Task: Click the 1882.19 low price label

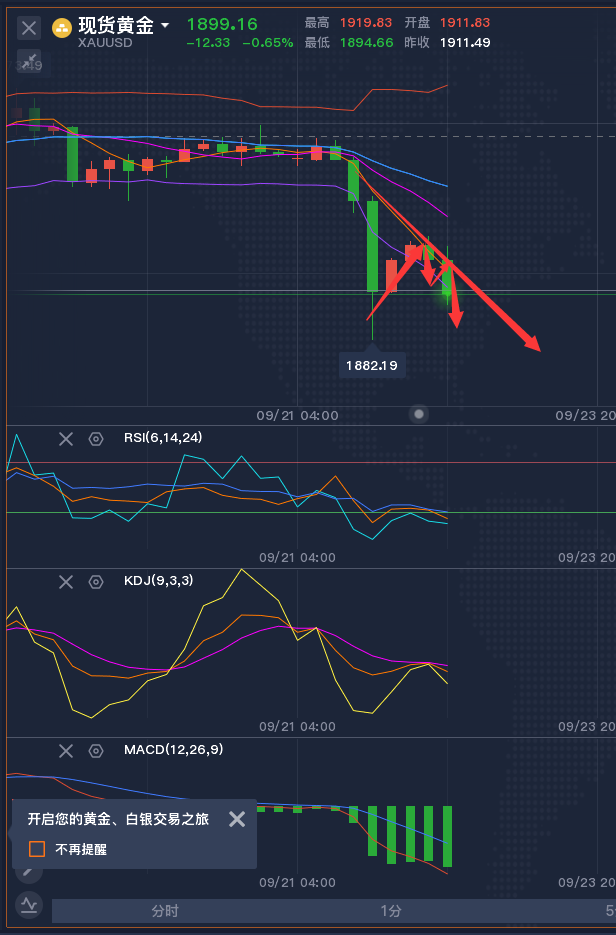Action: click(372, 366)
